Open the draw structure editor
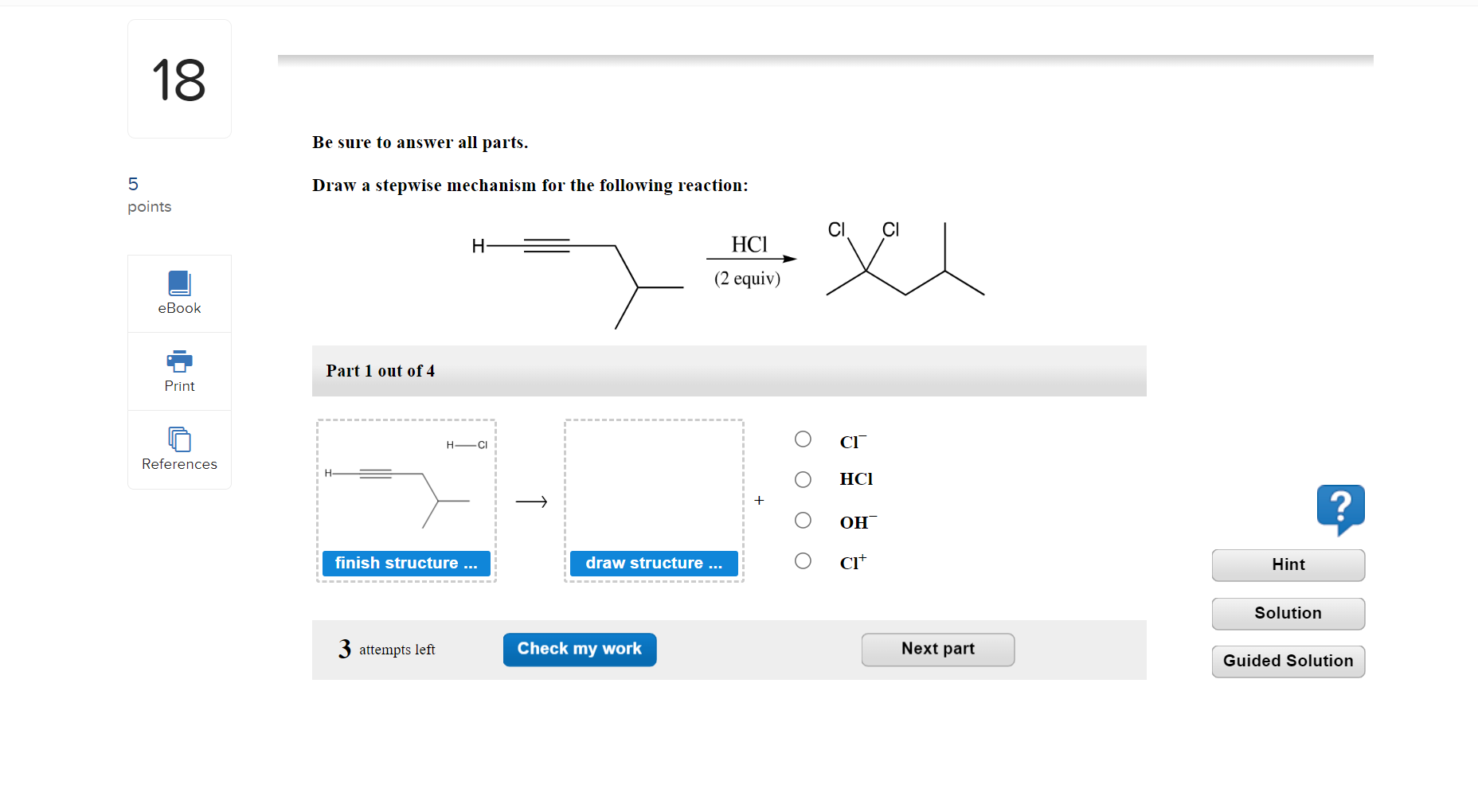Screen dimensions: 1478x812 pyautogui.click(x=653, y=563)
